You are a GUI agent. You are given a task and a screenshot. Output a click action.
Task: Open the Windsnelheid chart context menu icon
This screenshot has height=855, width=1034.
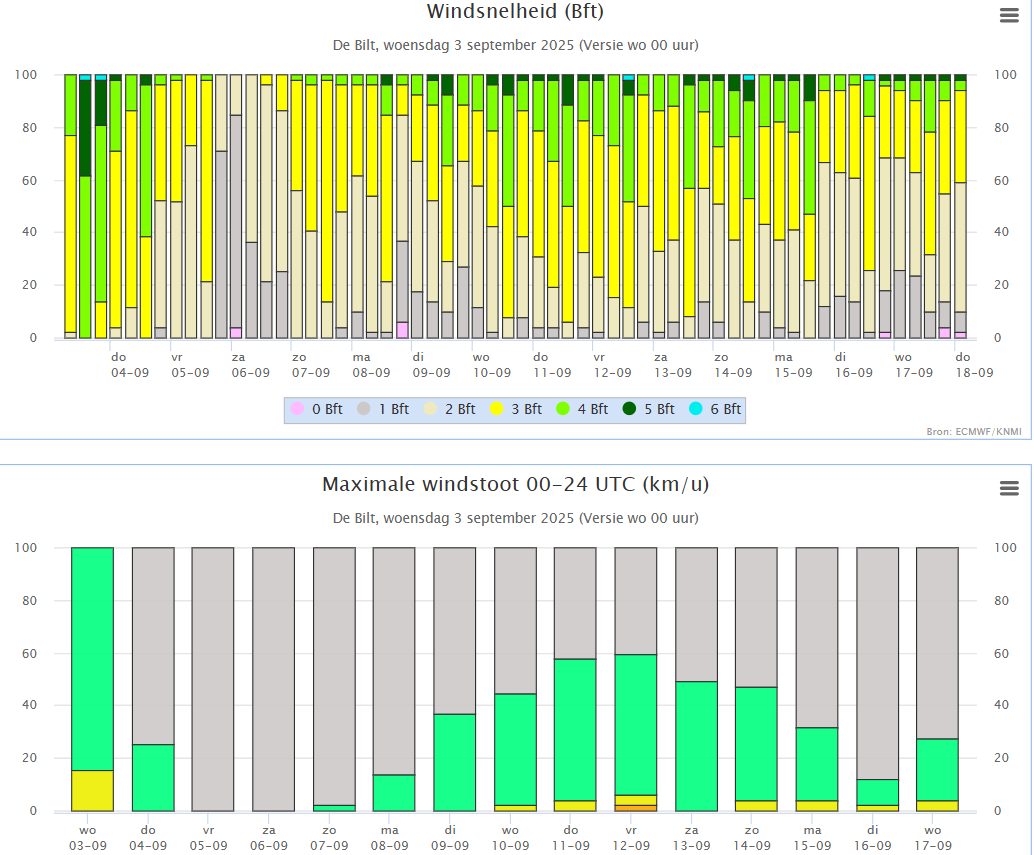pos(1009,15)
